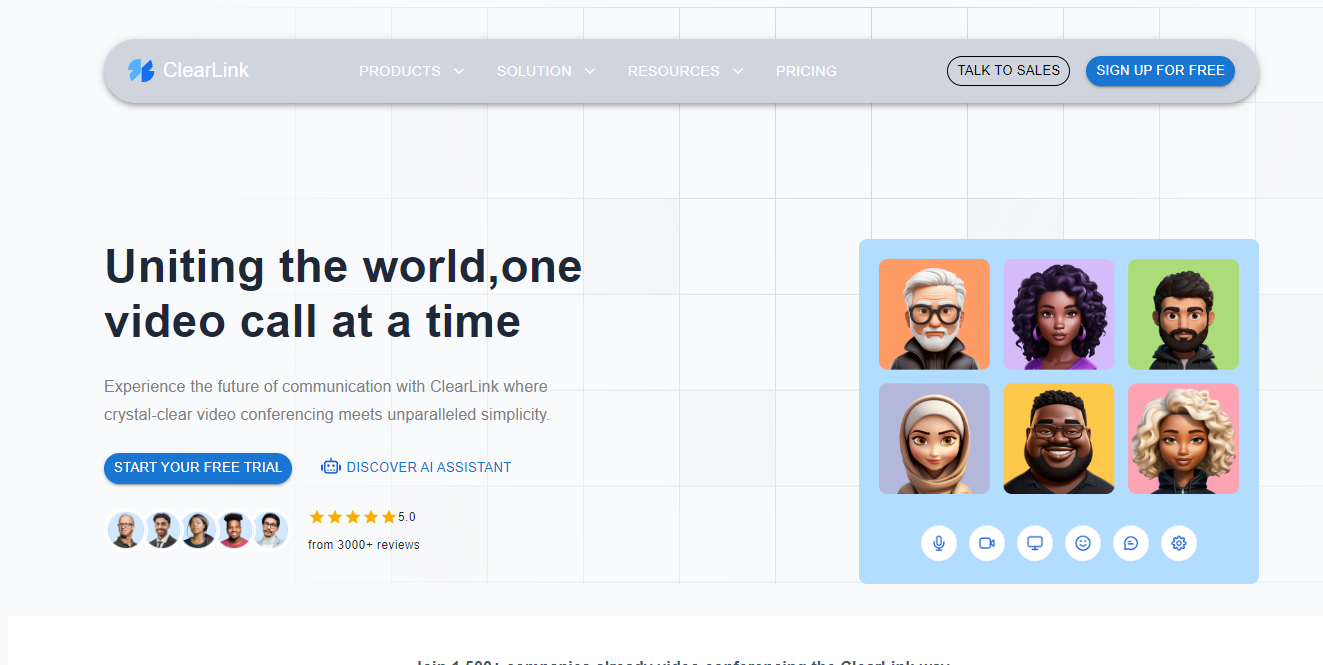1323x665 pixels.
Task: Click the microphone icon in call panel
Action: 939,543
